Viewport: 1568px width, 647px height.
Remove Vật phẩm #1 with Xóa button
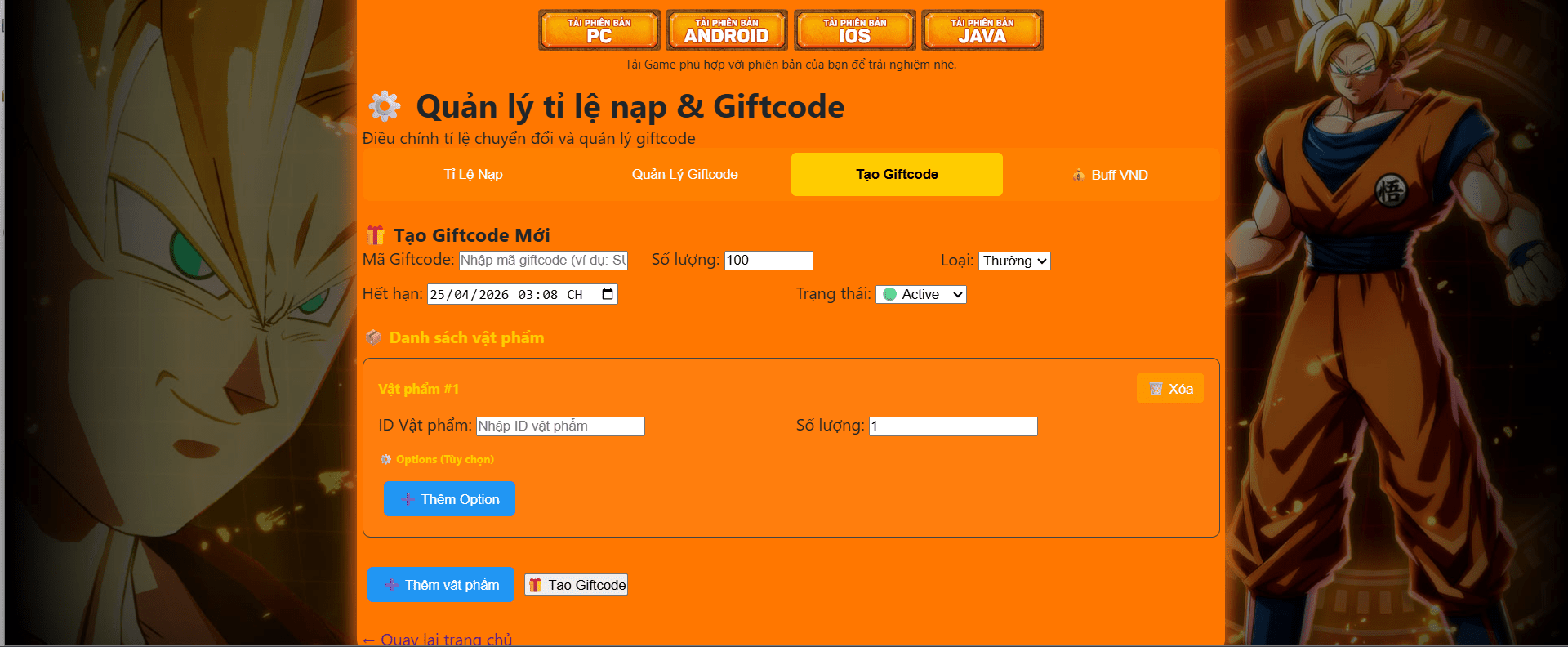[x=1170, y=389]
